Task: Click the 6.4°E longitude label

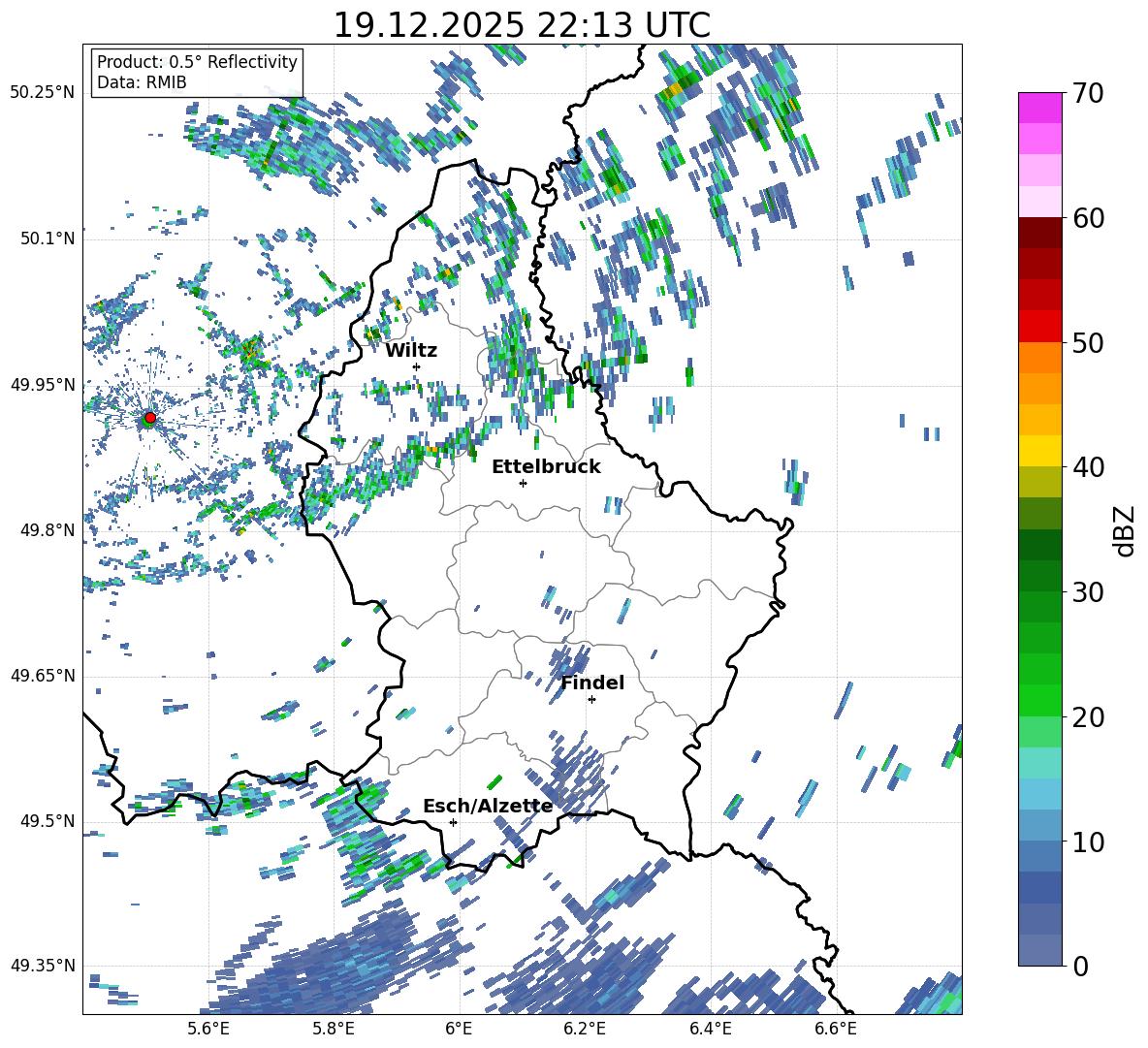Action: click(711, 1029)
